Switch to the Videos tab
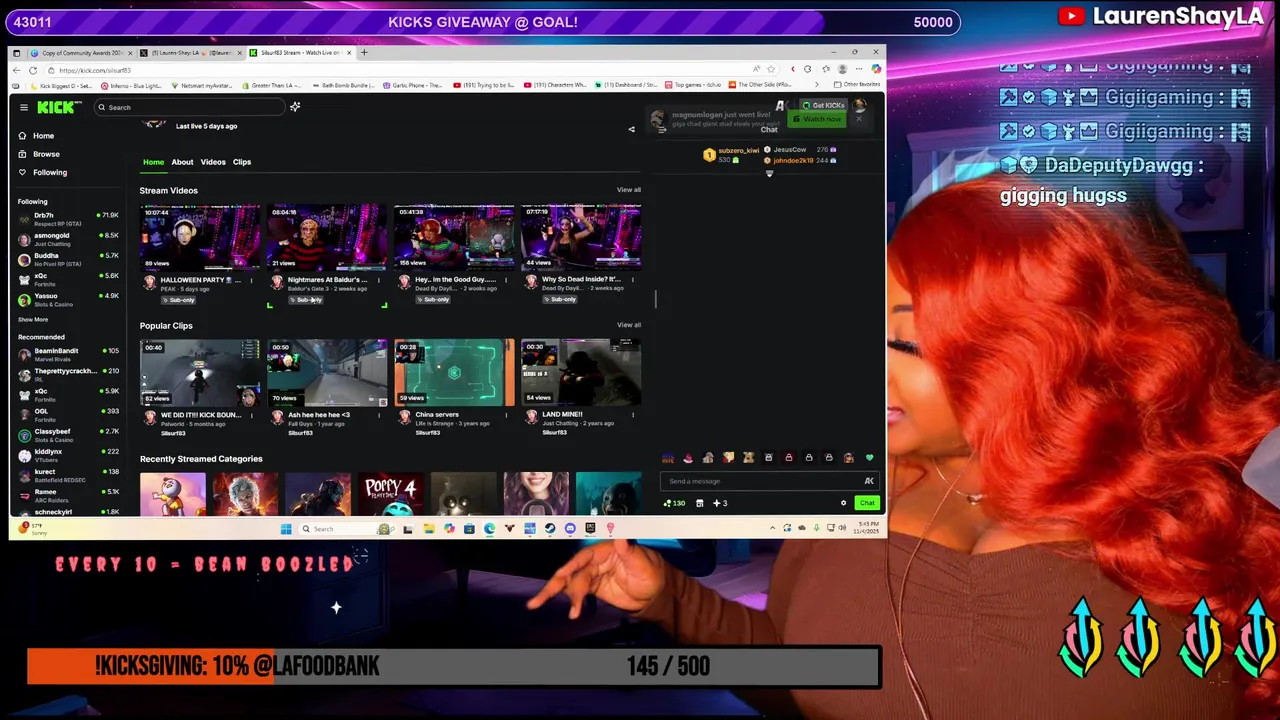The width and height of the screenshot is (1280, 720). pyautogui.click(x=213, y=162)
